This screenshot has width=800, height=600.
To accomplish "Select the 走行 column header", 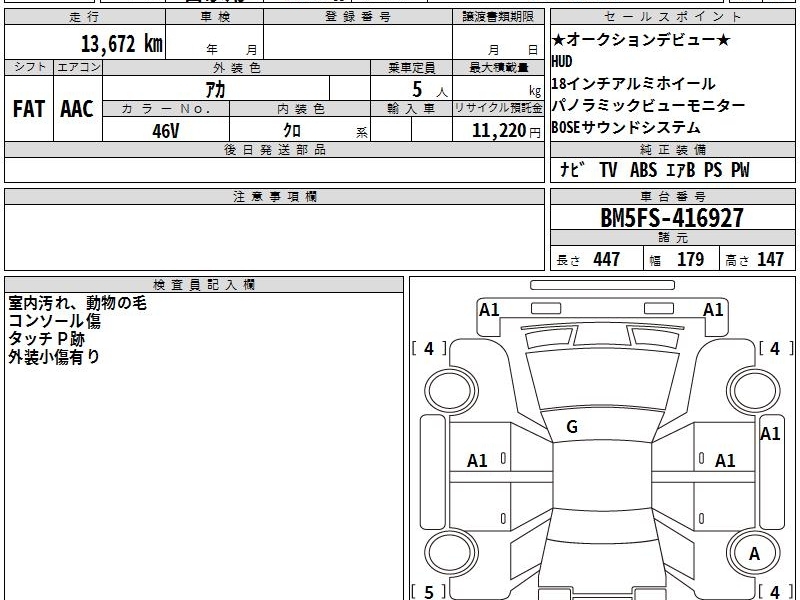I will point(85,17).
